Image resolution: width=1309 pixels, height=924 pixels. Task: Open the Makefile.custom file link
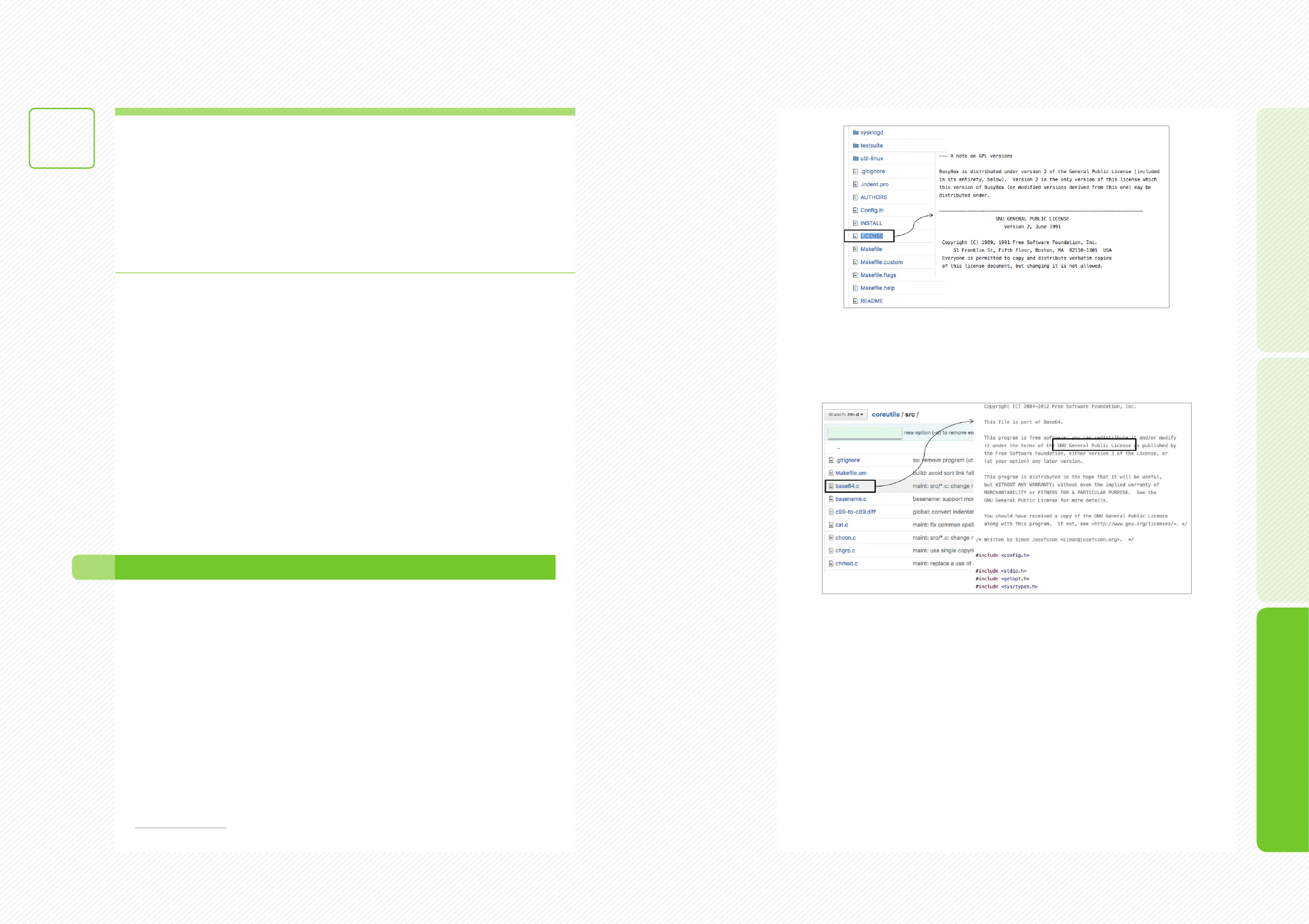(x=881, y=262)
